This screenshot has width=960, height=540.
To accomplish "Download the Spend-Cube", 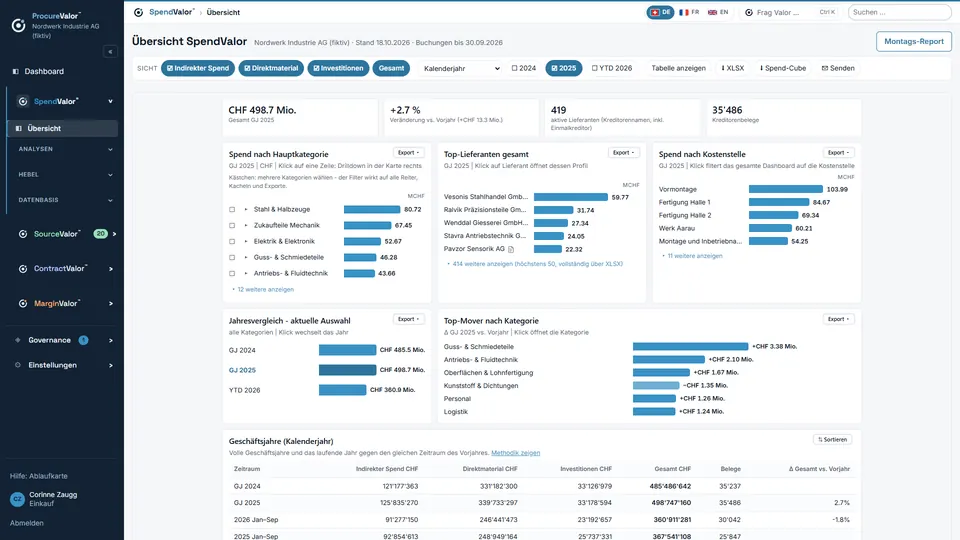I will click(783, 68).
